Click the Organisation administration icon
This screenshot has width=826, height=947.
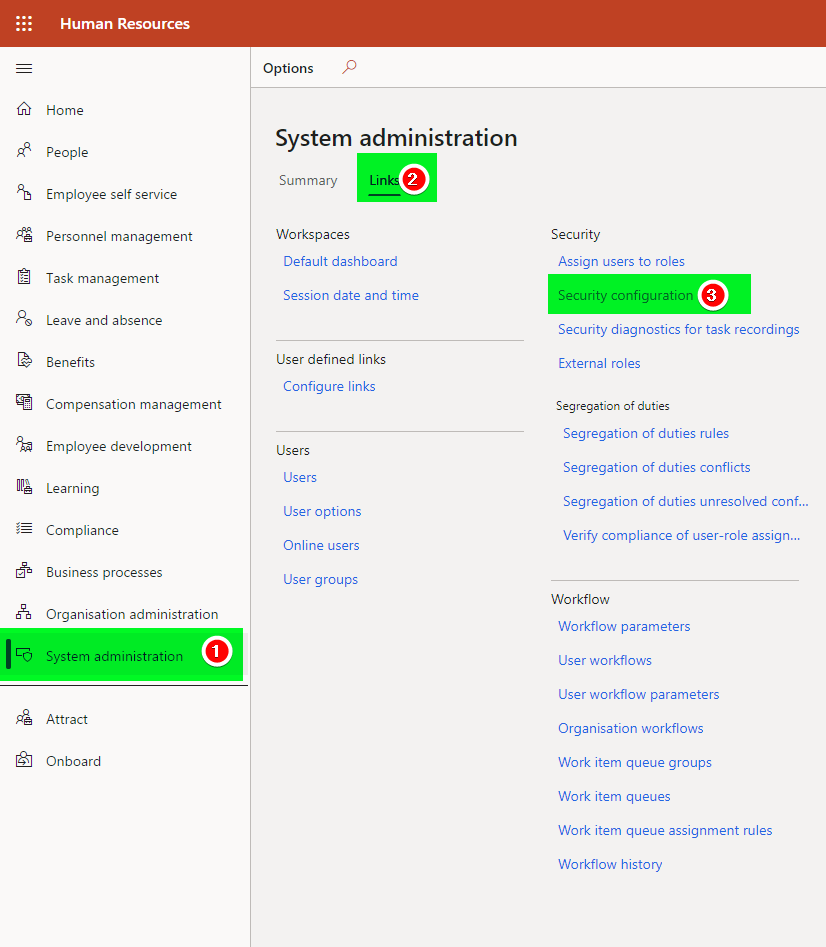click(x=24, y=612)
